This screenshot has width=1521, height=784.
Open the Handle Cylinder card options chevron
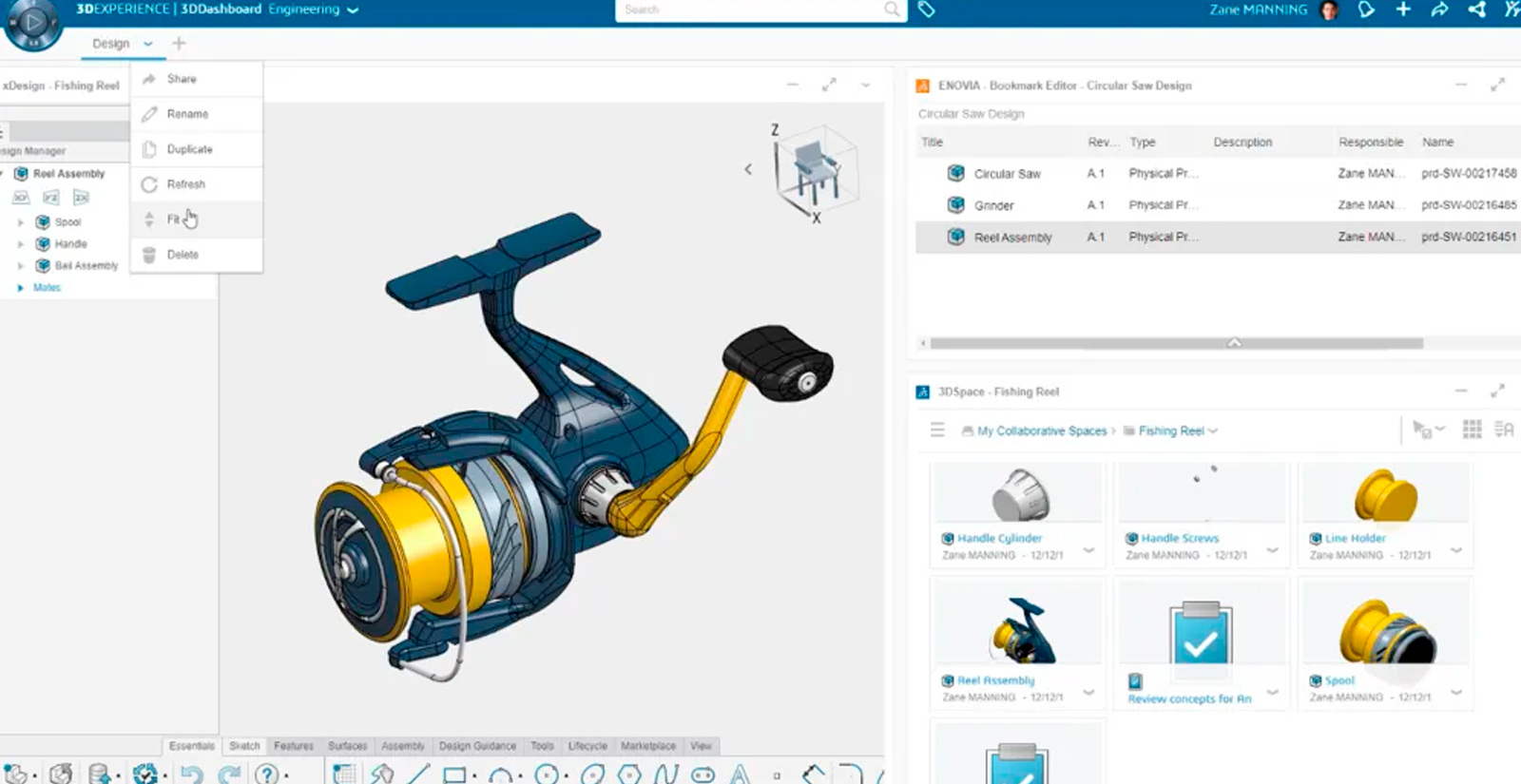(1089, 549)
